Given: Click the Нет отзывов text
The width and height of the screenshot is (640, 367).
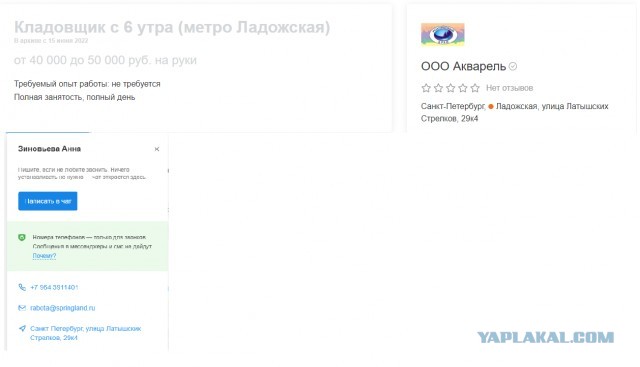Looking at the screenshot, I should 509,88.
